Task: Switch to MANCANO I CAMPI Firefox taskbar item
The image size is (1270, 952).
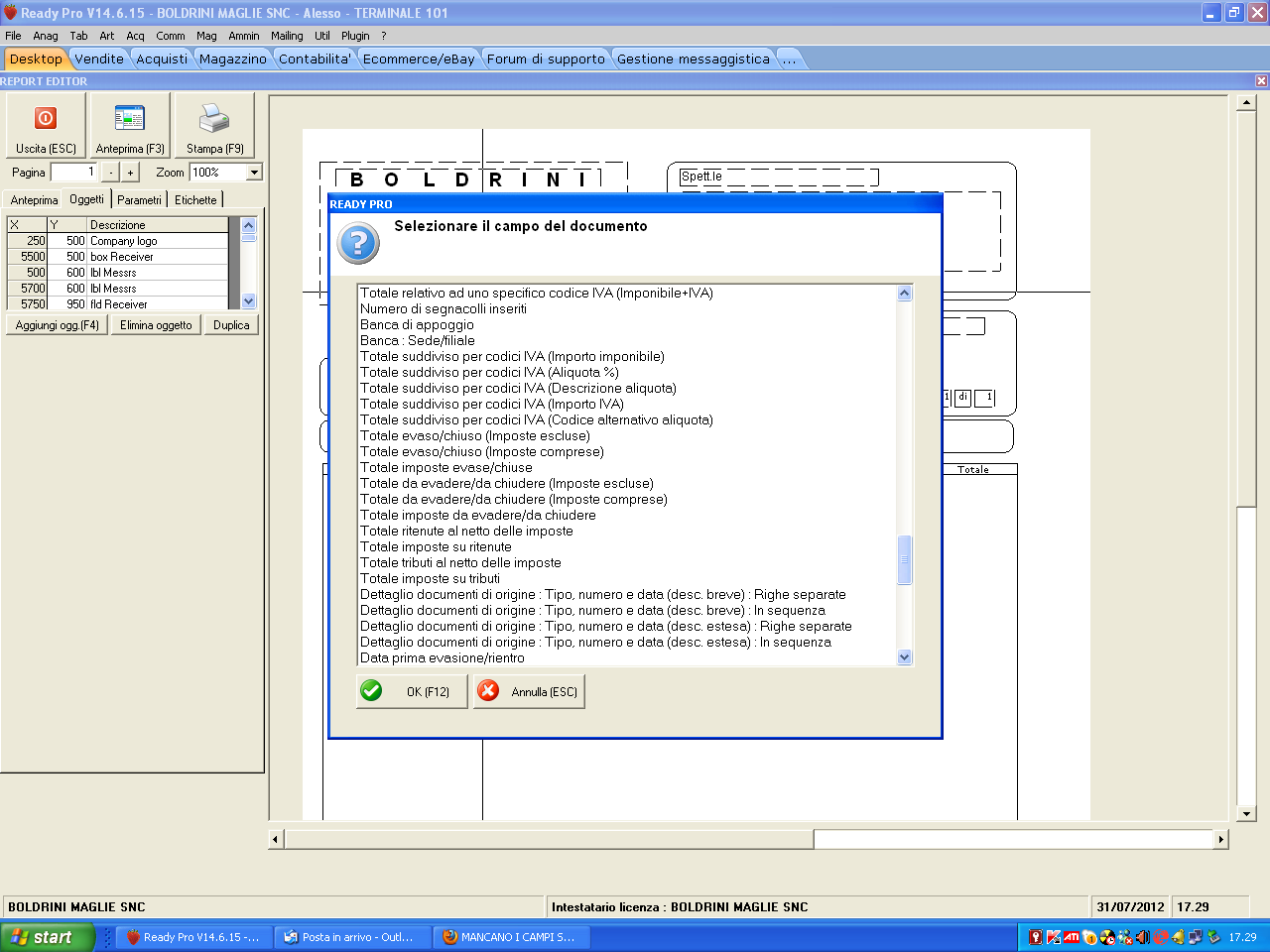Action: tap(512, 937)
